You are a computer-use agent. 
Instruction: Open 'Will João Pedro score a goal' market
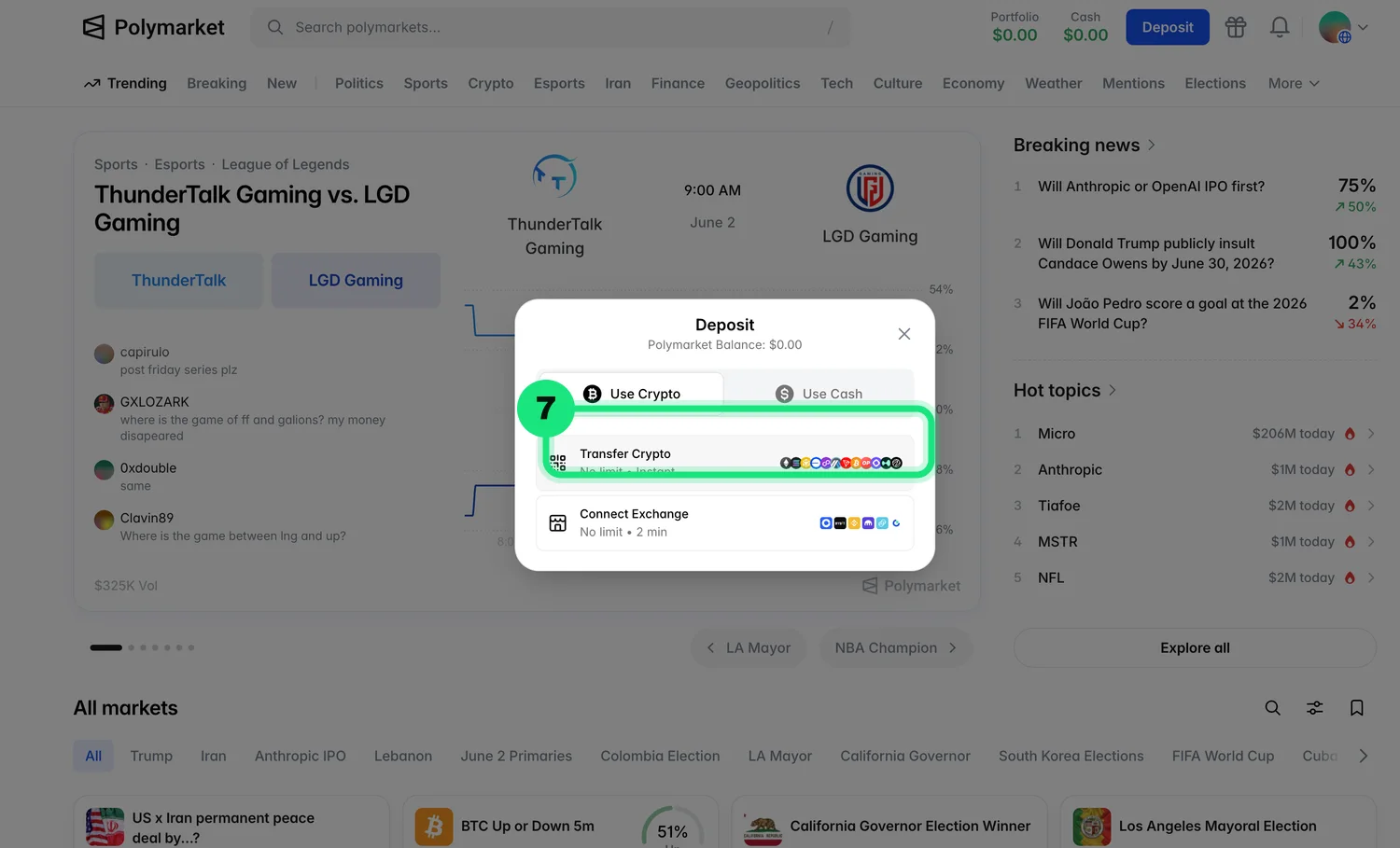(x=1172, y=313)
